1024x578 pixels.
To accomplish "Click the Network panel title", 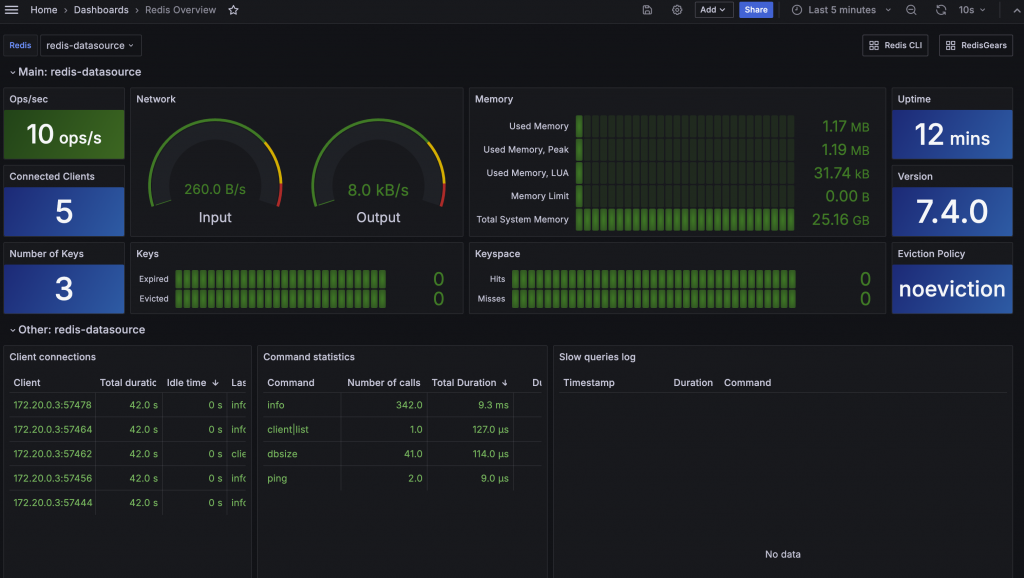I will 156,99.
